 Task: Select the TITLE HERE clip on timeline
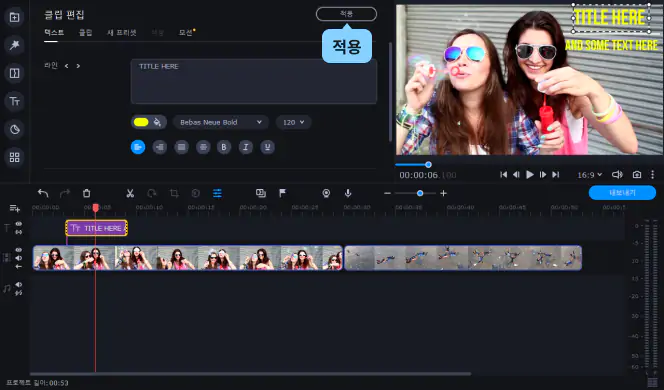[x=97, y=228]
